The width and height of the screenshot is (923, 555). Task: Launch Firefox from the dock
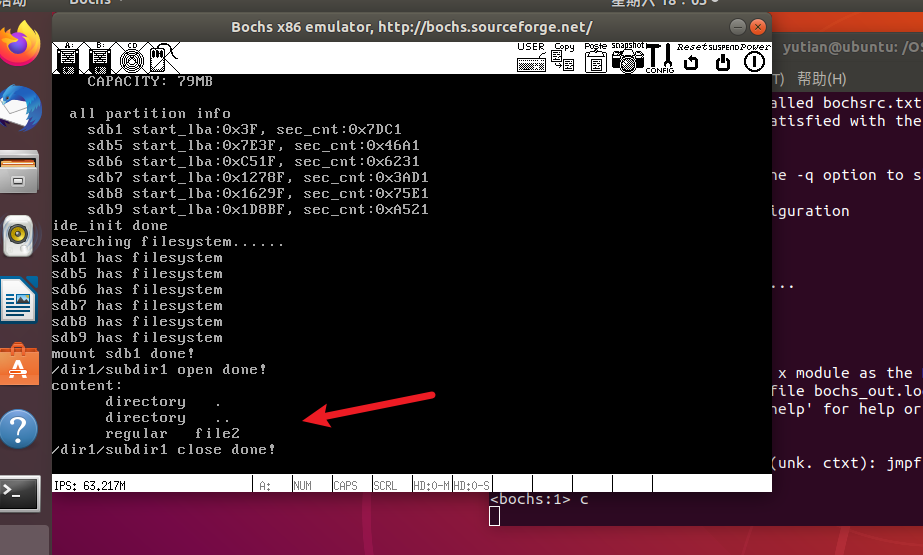(20, 44)
